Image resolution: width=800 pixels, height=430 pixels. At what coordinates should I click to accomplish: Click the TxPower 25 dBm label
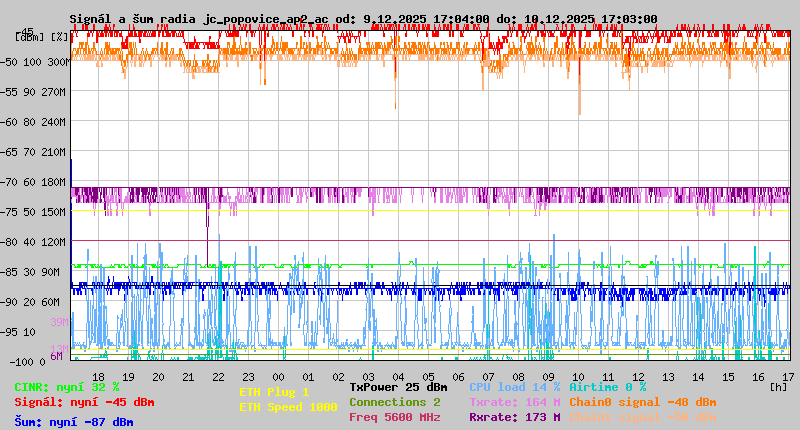click(x=398, y=387)
